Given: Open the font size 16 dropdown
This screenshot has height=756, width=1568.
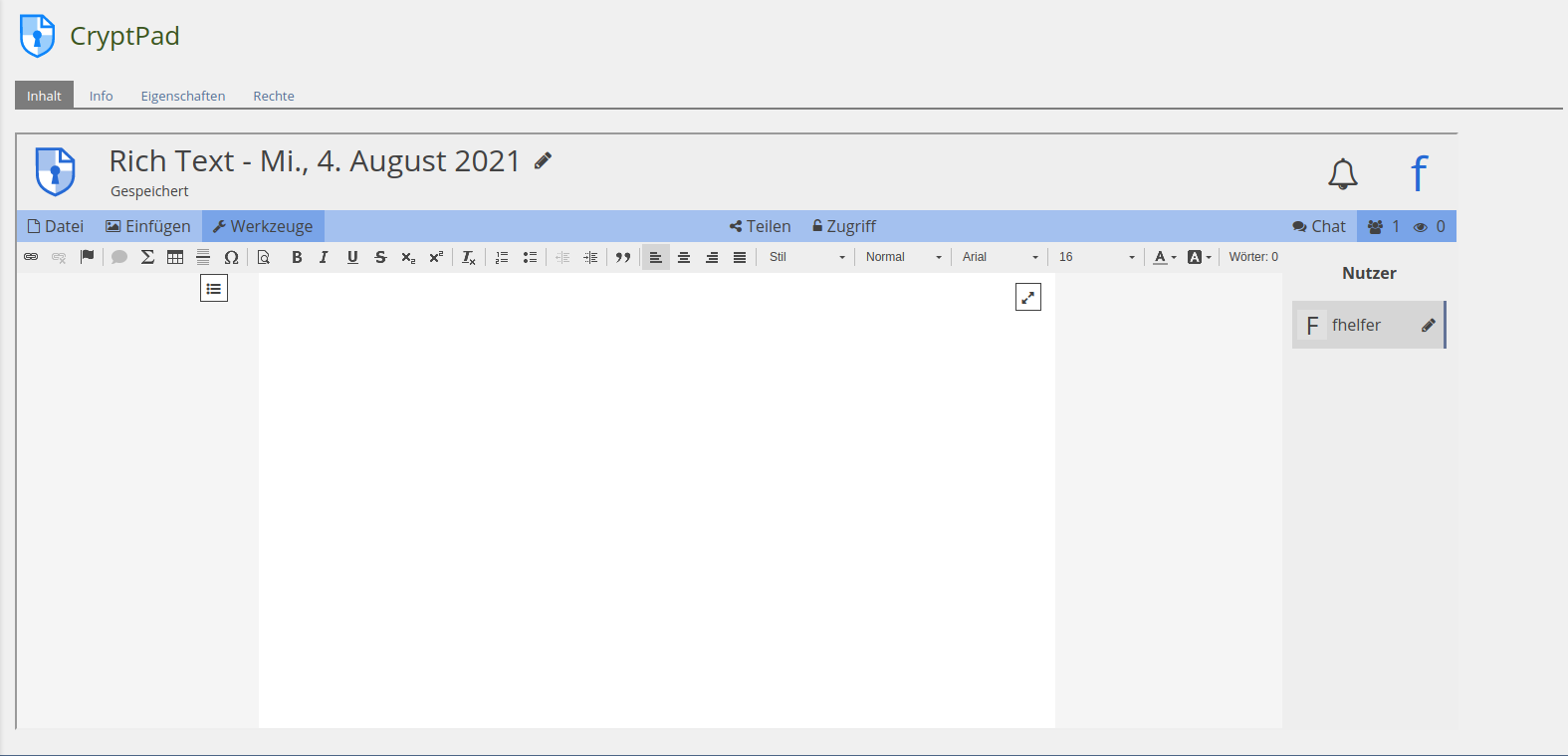Looking at the screenshot, I should click(x=1096, y=257).
